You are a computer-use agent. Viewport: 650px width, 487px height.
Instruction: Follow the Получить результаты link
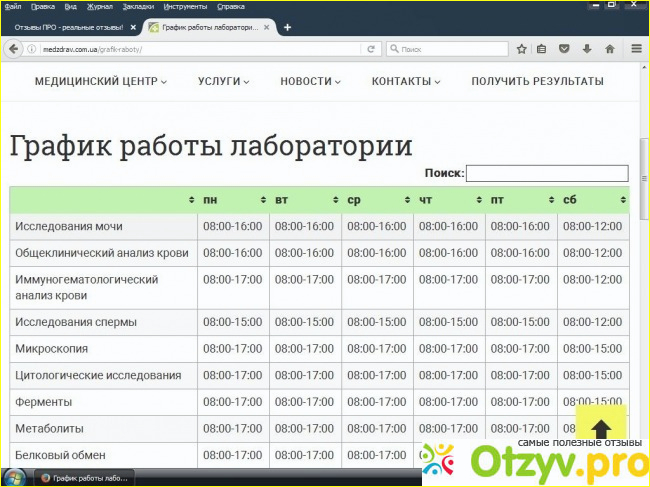tap(537, 81)
